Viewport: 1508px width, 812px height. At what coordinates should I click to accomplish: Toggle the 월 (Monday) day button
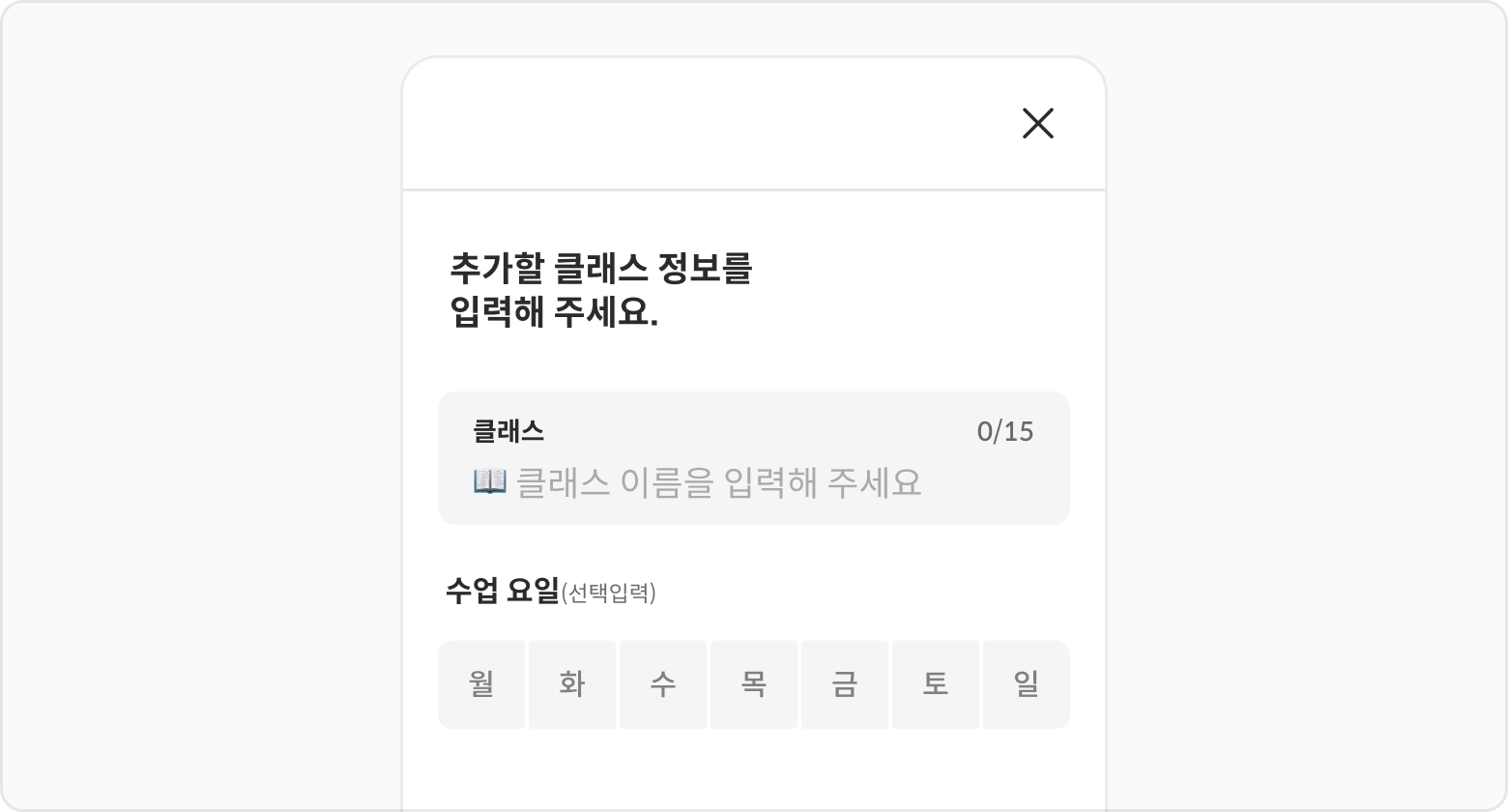pyautogui.click(x=481, y=684)
